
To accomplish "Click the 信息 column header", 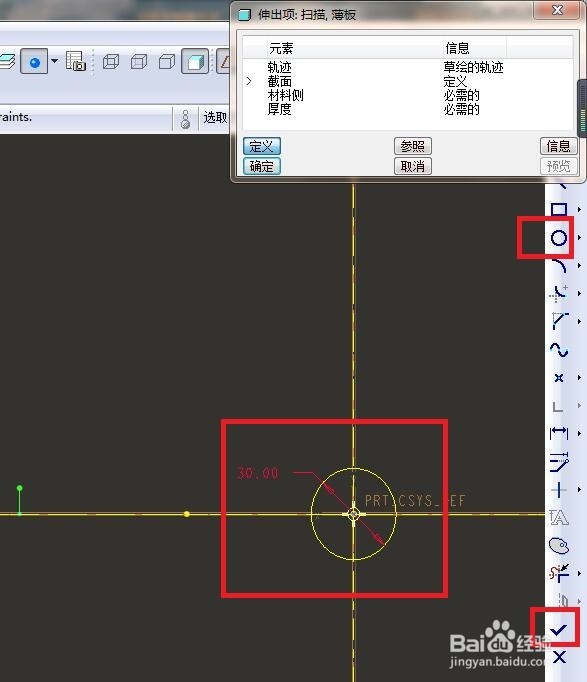I will 457,48.
